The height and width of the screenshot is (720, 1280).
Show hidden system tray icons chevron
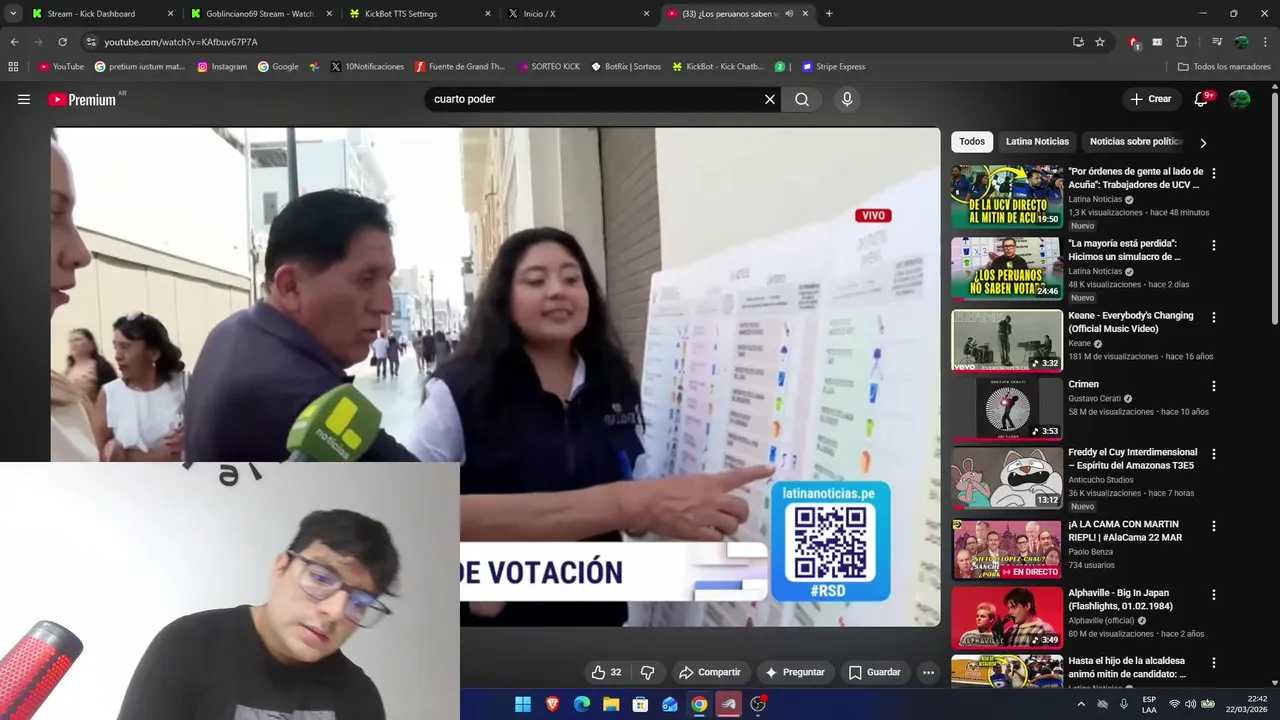tap(1081, 704)
